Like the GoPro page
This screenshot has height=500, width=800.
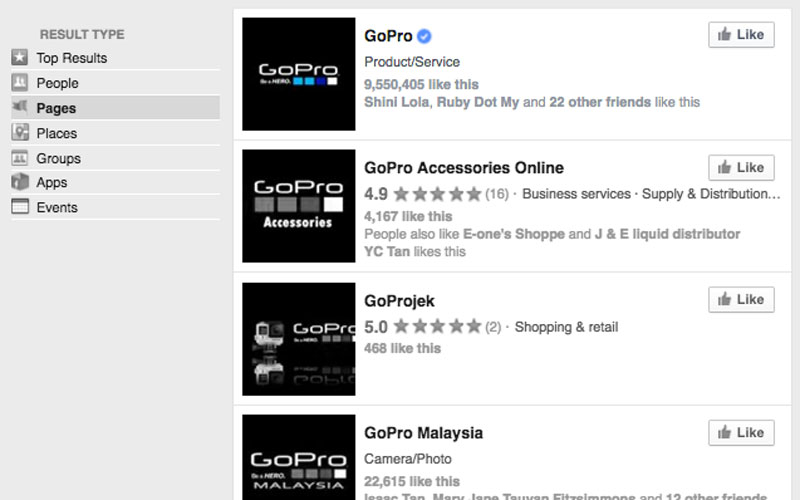point(741,35)
